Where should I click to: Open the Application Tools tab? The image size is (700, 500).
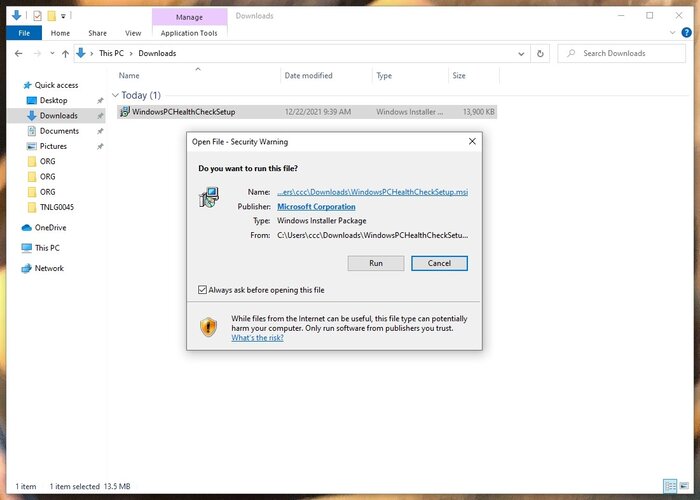(x=189, y=33)
